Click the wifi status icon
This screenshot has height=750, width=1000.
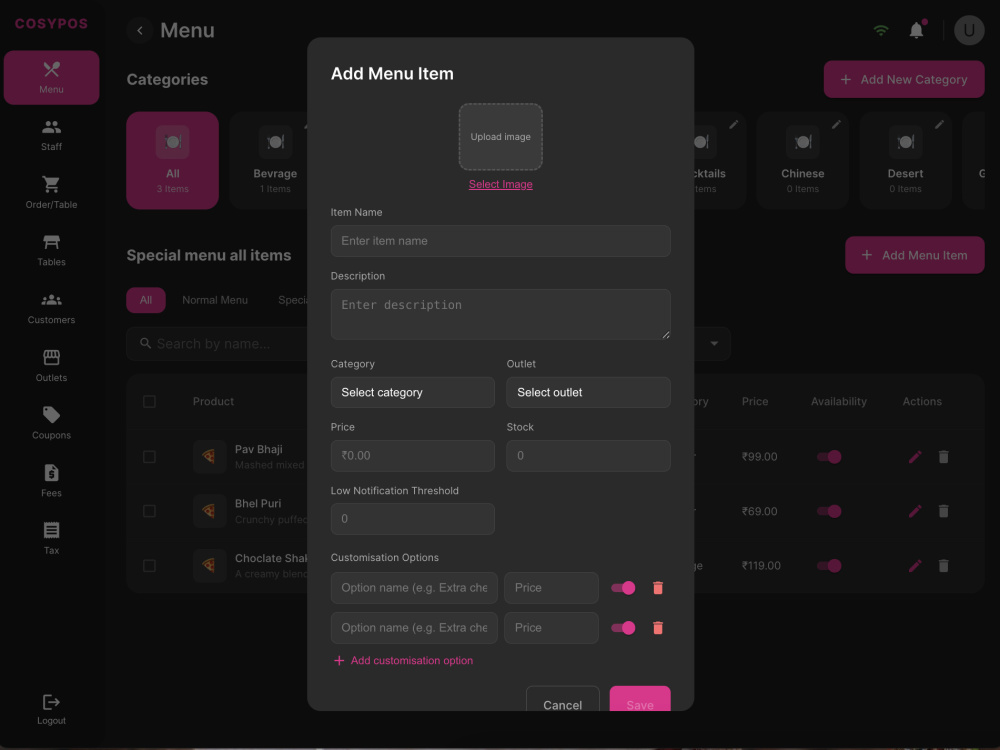click(x=881, y=30)
